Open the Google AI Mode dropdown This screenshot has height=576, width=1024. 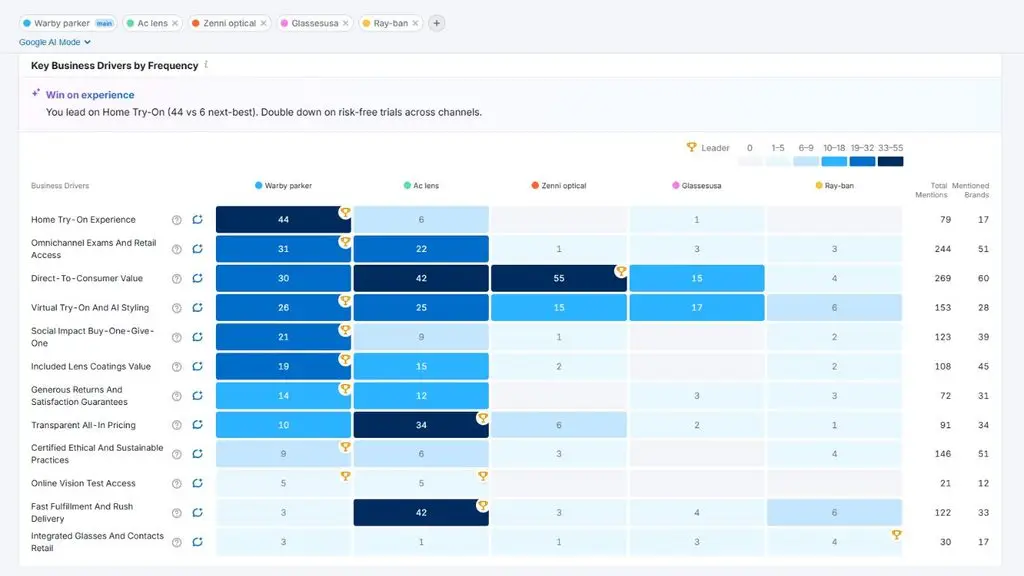[55, 42]
